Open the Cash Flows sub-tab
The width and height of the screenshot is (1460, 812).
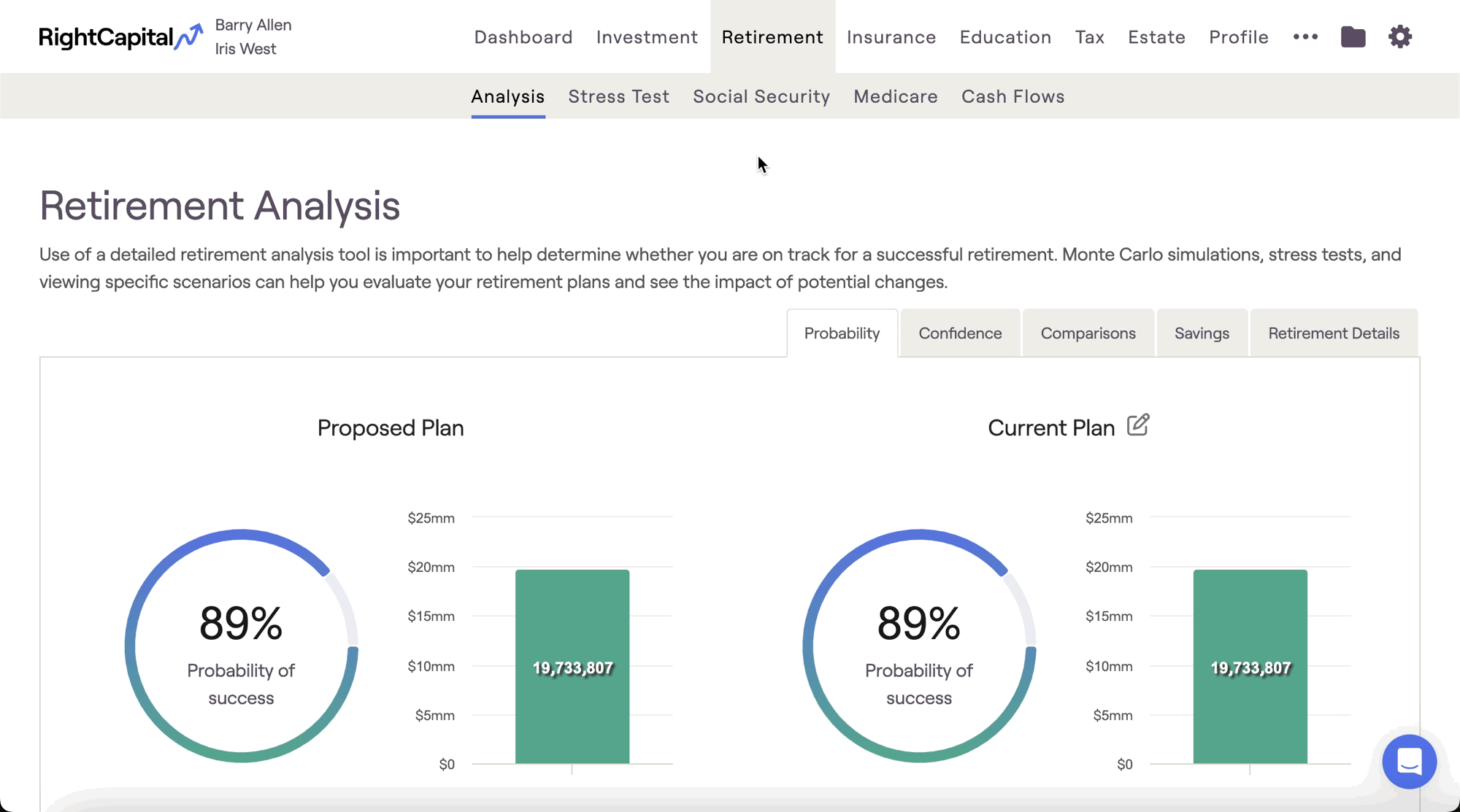click(x=1013, y=96)
